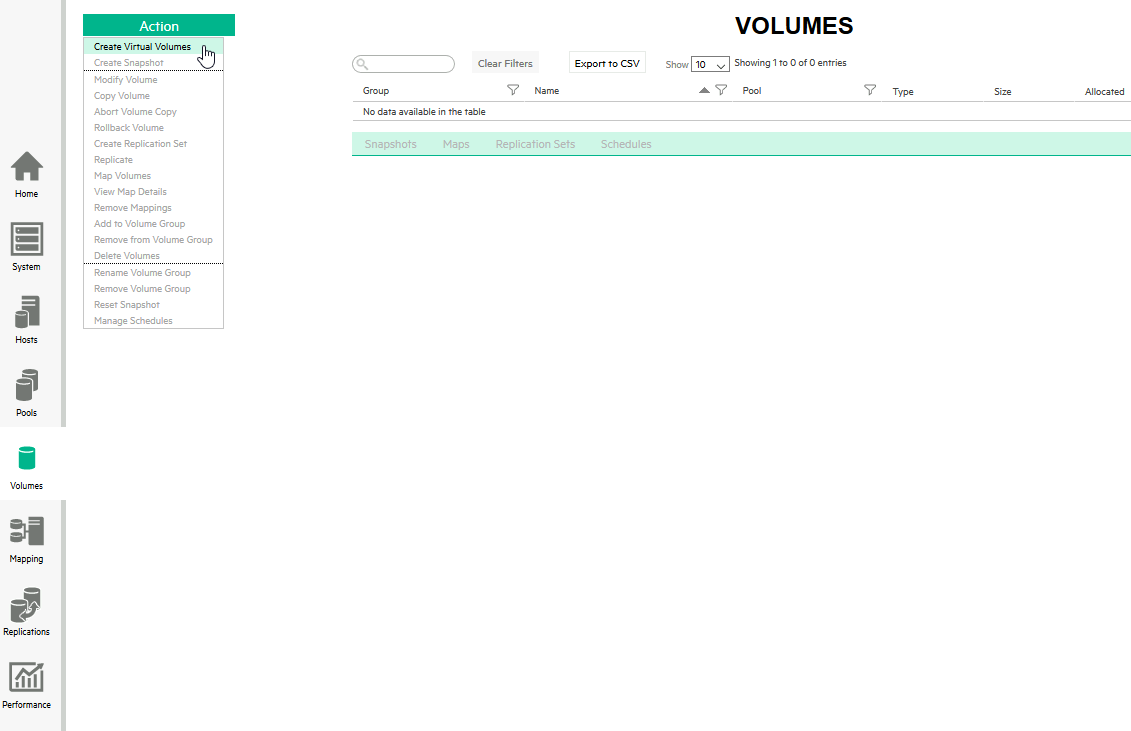Open the Pools section icon
This screenshot has width=1131, height=731.
pyautogui.click(x=27, y=385)
